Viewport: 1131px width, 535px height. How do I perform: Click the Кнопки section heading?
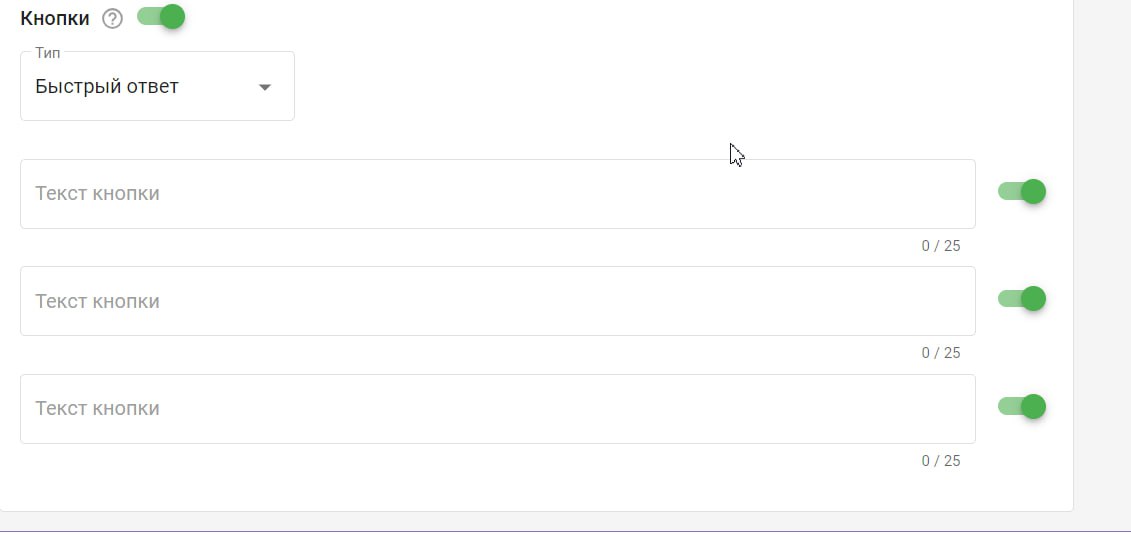[x=55, y=19]
